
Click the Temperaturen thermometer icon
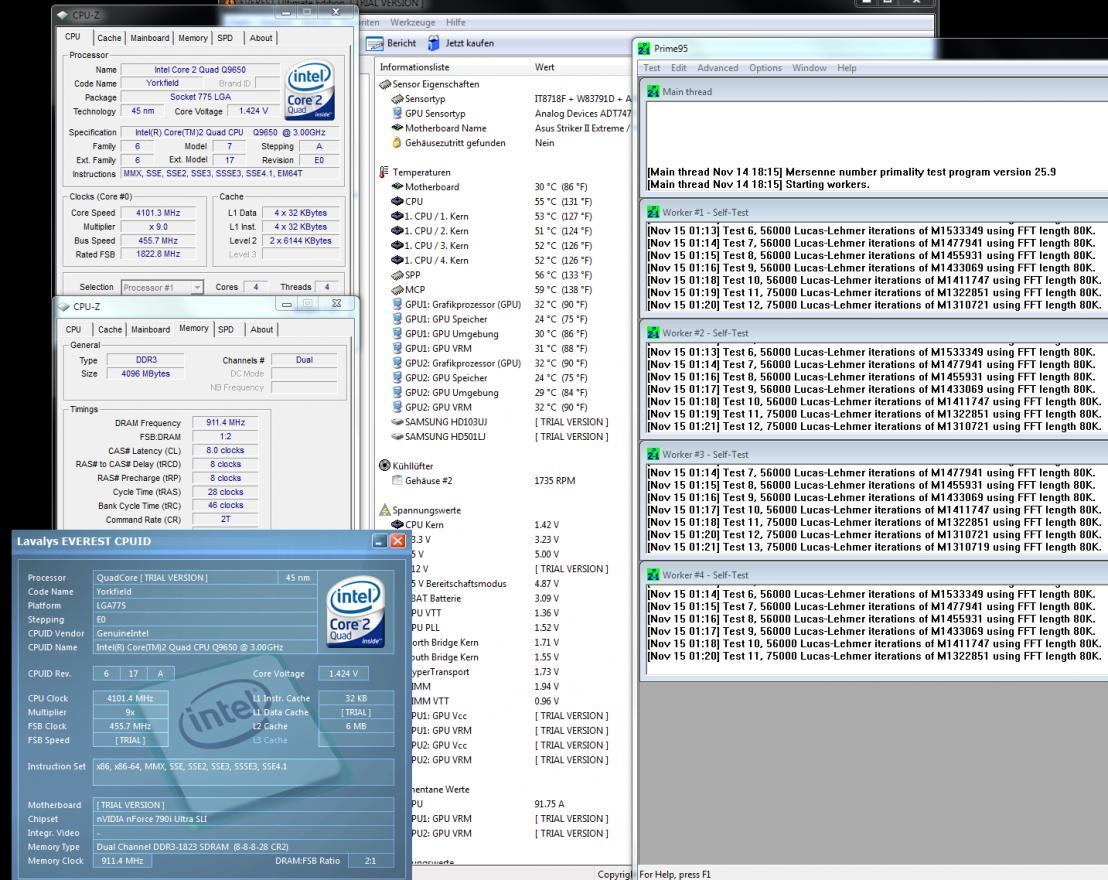[385, 172]
